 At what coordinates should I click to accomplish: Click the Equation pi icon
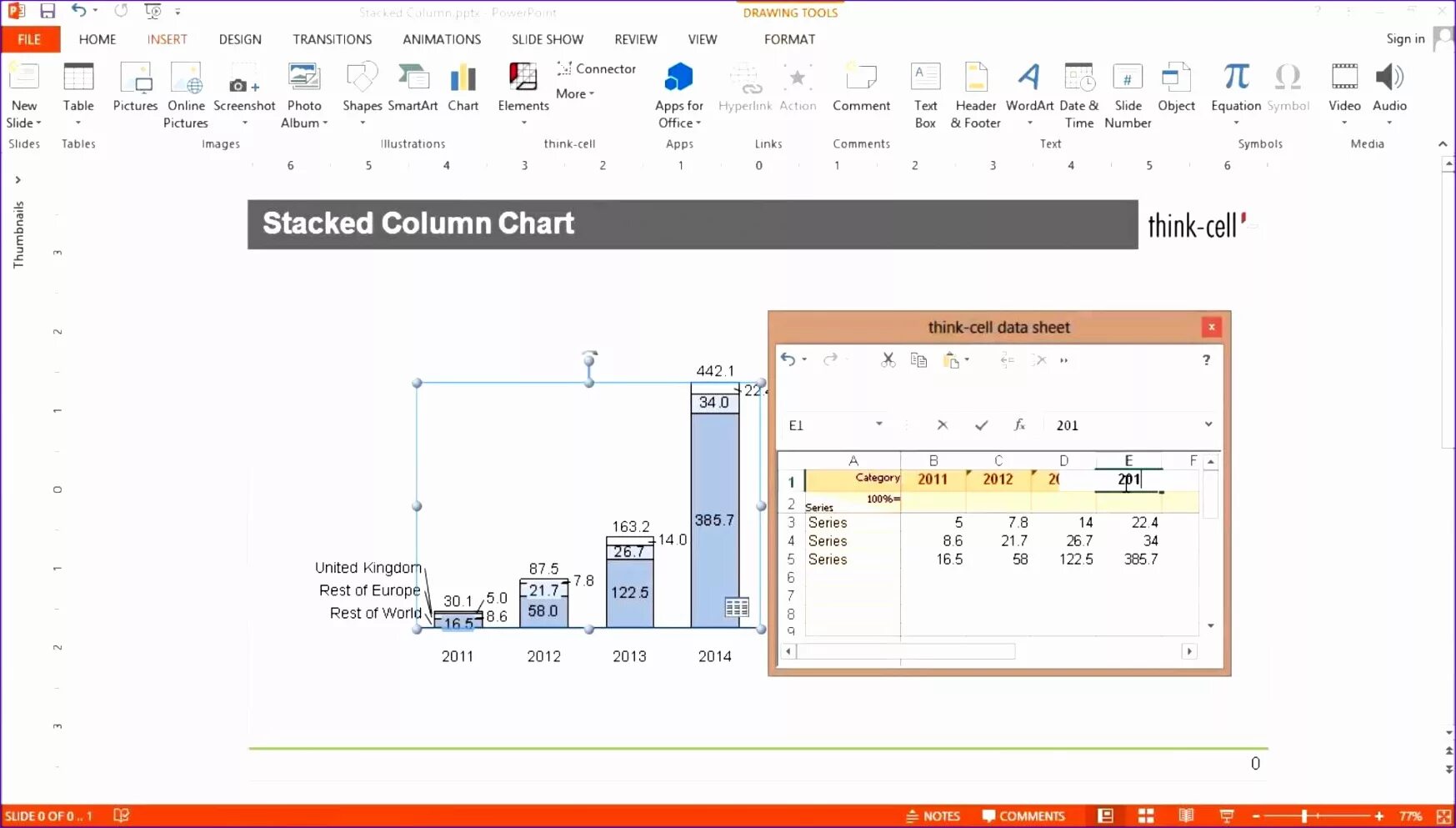[x=1236, y=78]
